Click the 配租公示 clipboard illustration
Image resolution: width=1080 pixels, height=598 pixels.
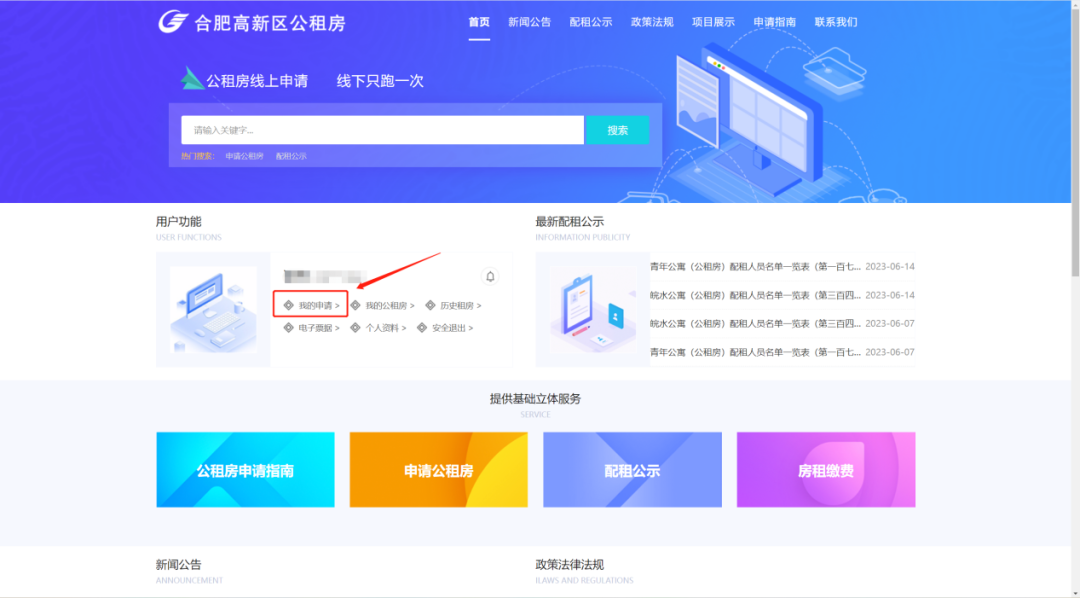(x=592, y=309)
